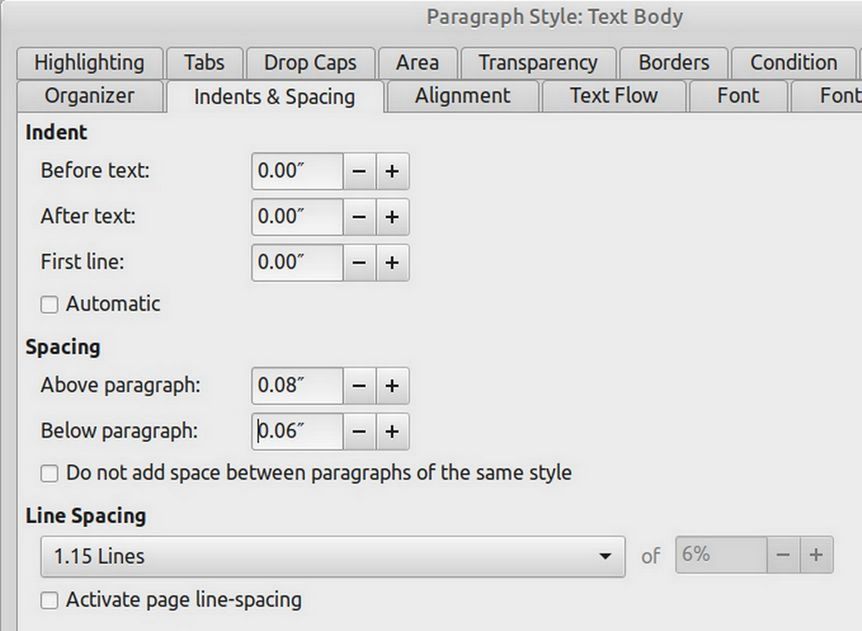Increase the After text indent value
The image size is (862, 631).
tap(392, 217)
